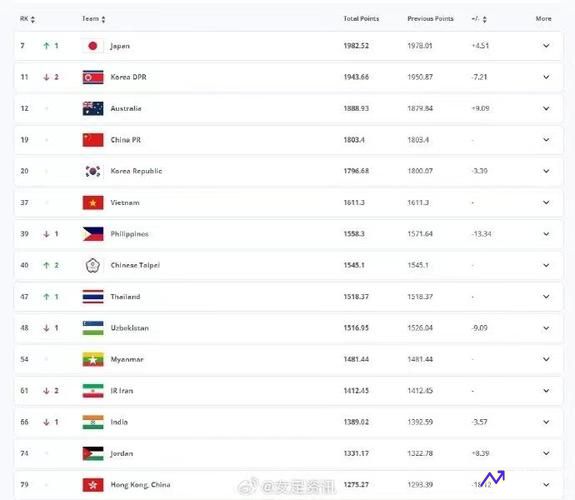Expand the Vietnam row chevron
575x500 pixels.
(546, 202)
